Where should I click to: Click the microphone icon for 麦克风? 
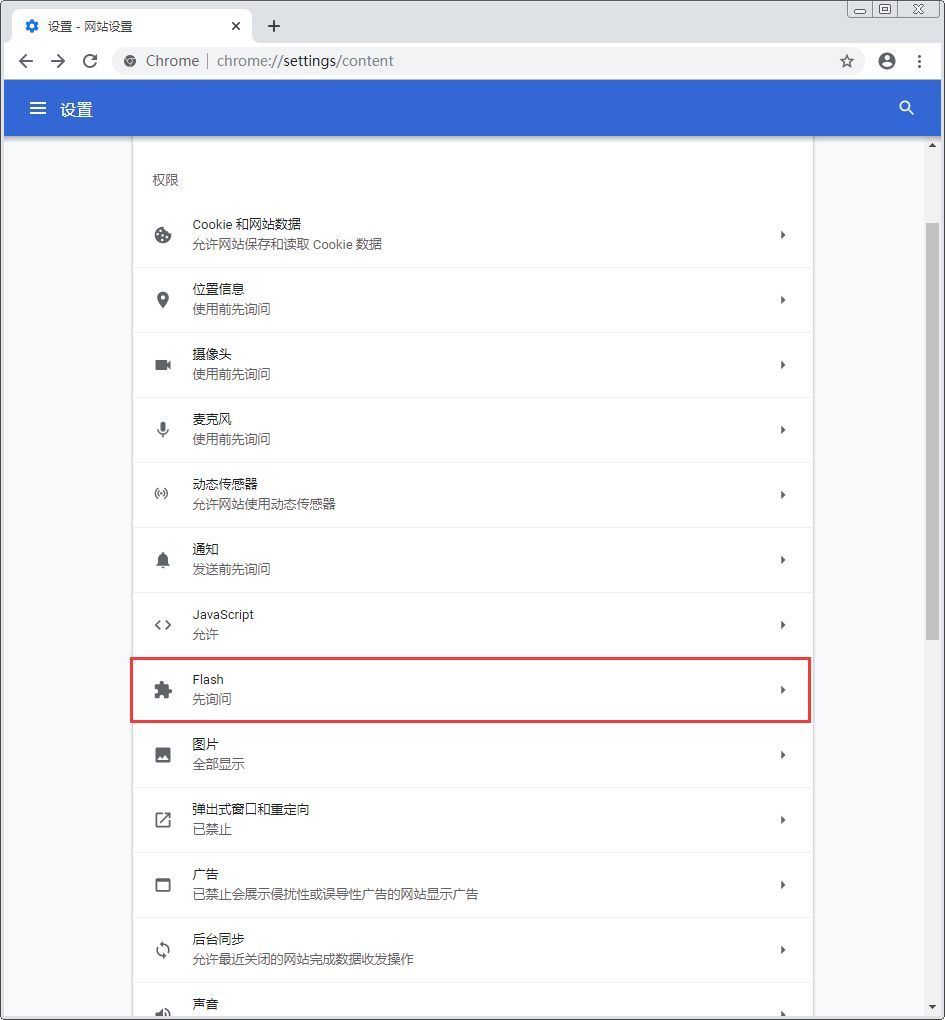[x=163, y=429]
